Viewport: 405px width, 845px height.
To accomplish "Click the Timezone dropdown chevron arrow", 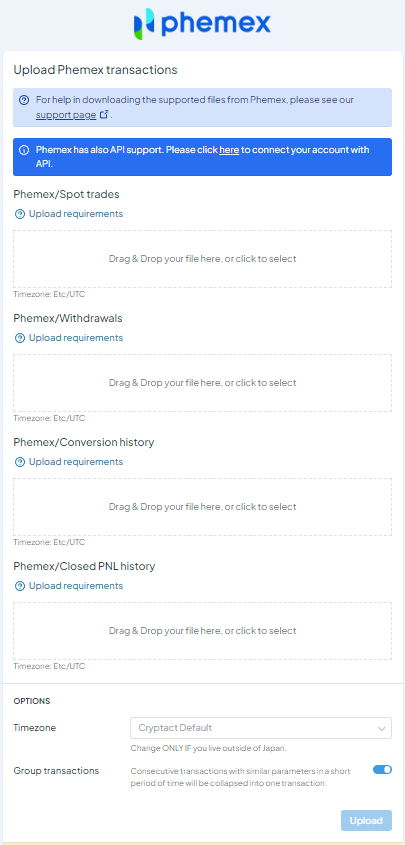I will point(381,729).
